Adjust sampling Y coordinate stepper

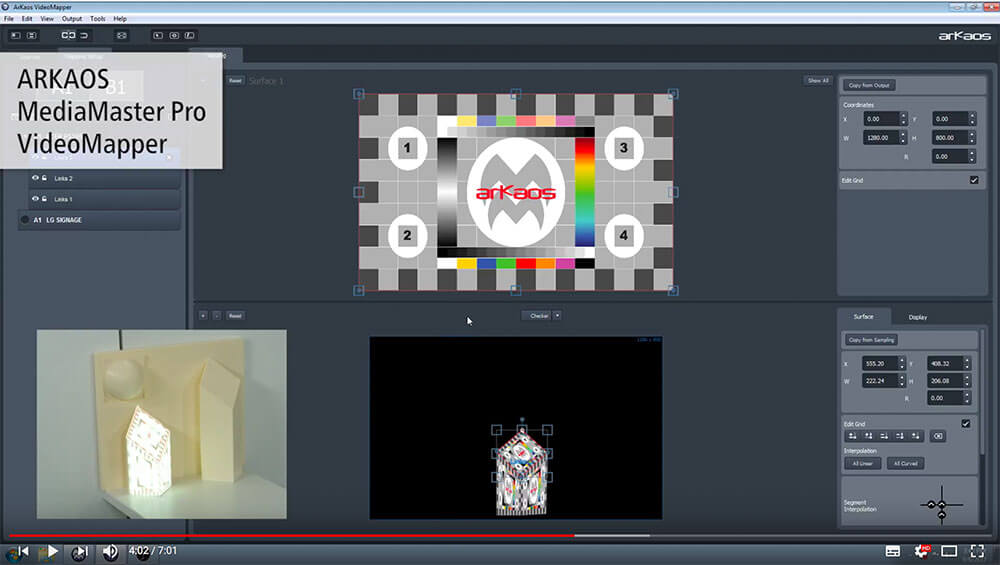[x=972, y=119]
